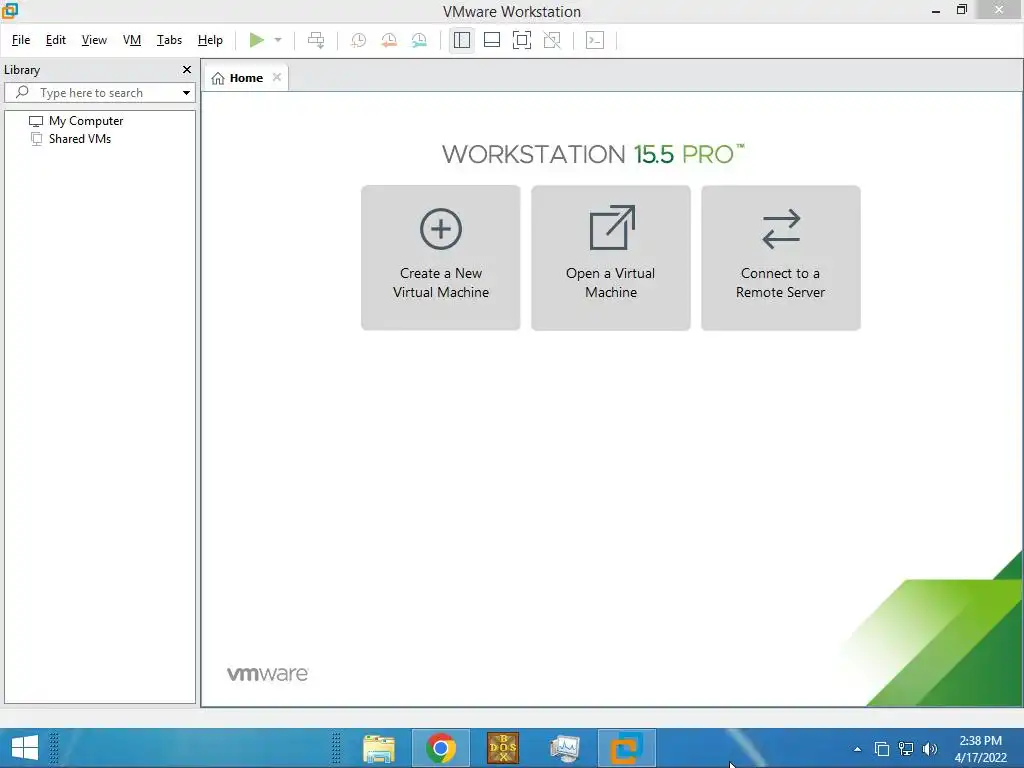Image resolution: width=1024 pixels, height=768 pixels.
Task: Open the Edit menu
Action: 56,40
